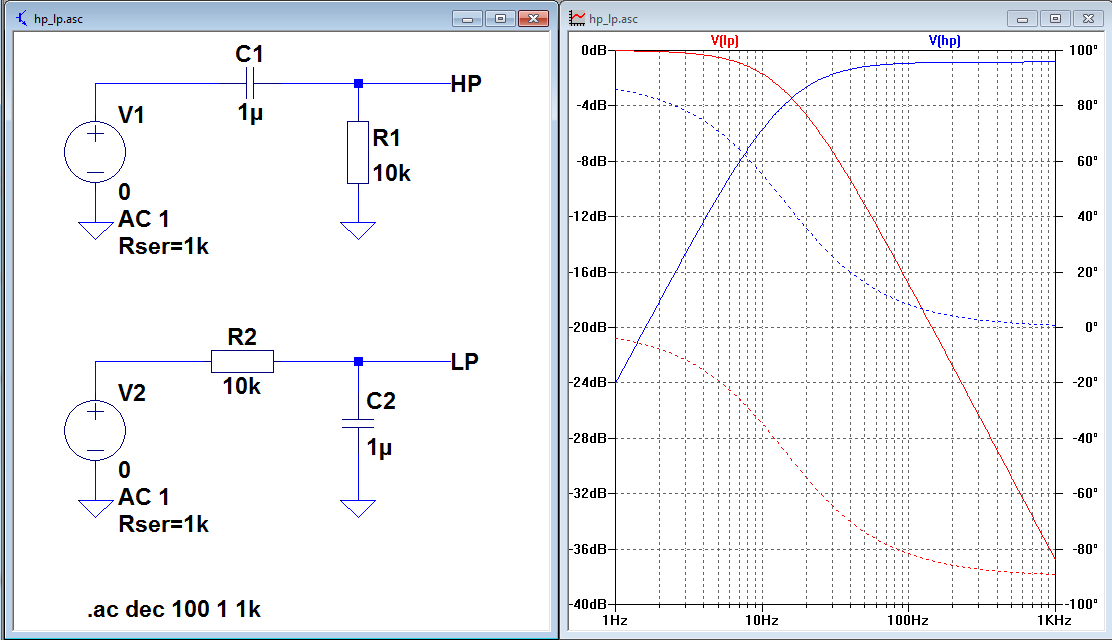Screen dimensions: 1112x640
Task: Minimize the schematic window hp_lp.asc
Action: [x=467, y=18]
